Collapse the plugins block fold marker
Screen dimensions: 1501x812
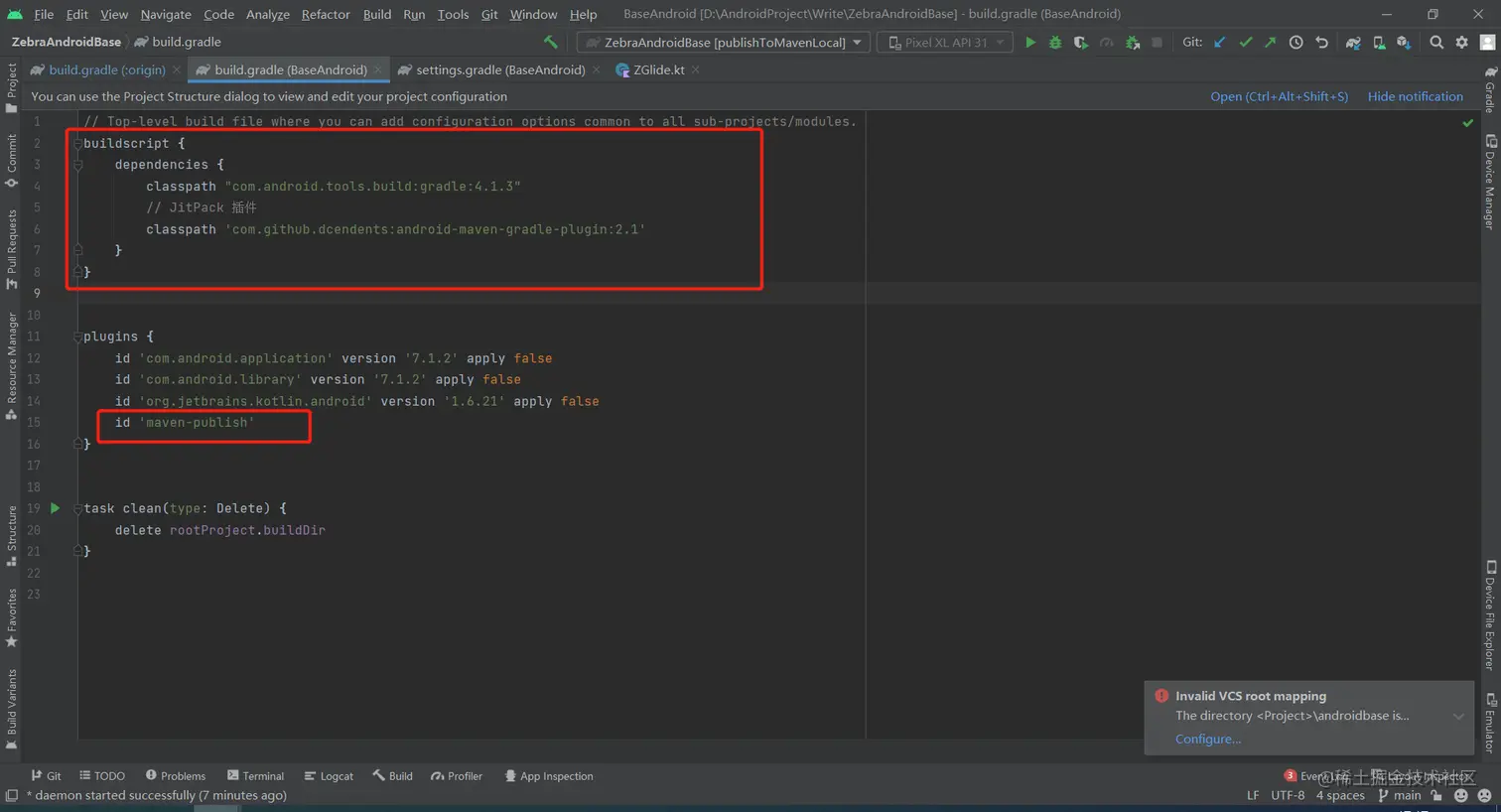(x=77, y=337)
